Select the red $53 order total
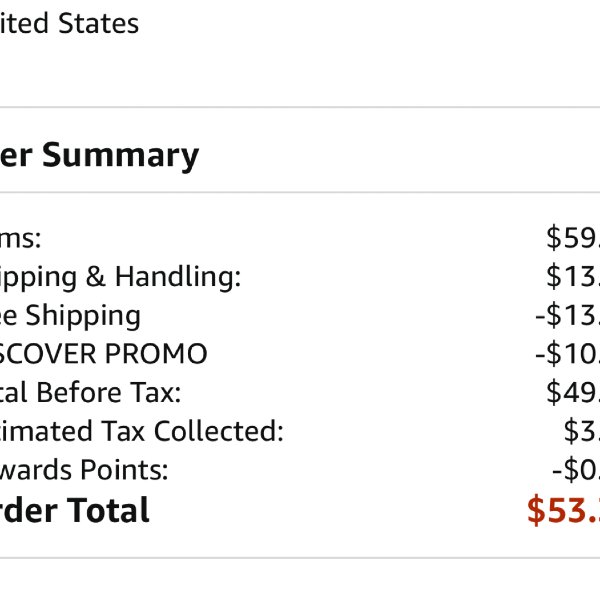The width and height of the screenshot is (600, 600). [564, 510]
